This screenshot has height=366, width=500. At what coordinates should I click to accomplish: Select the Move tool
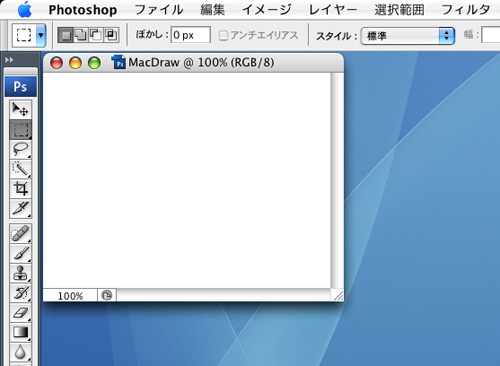21,109
